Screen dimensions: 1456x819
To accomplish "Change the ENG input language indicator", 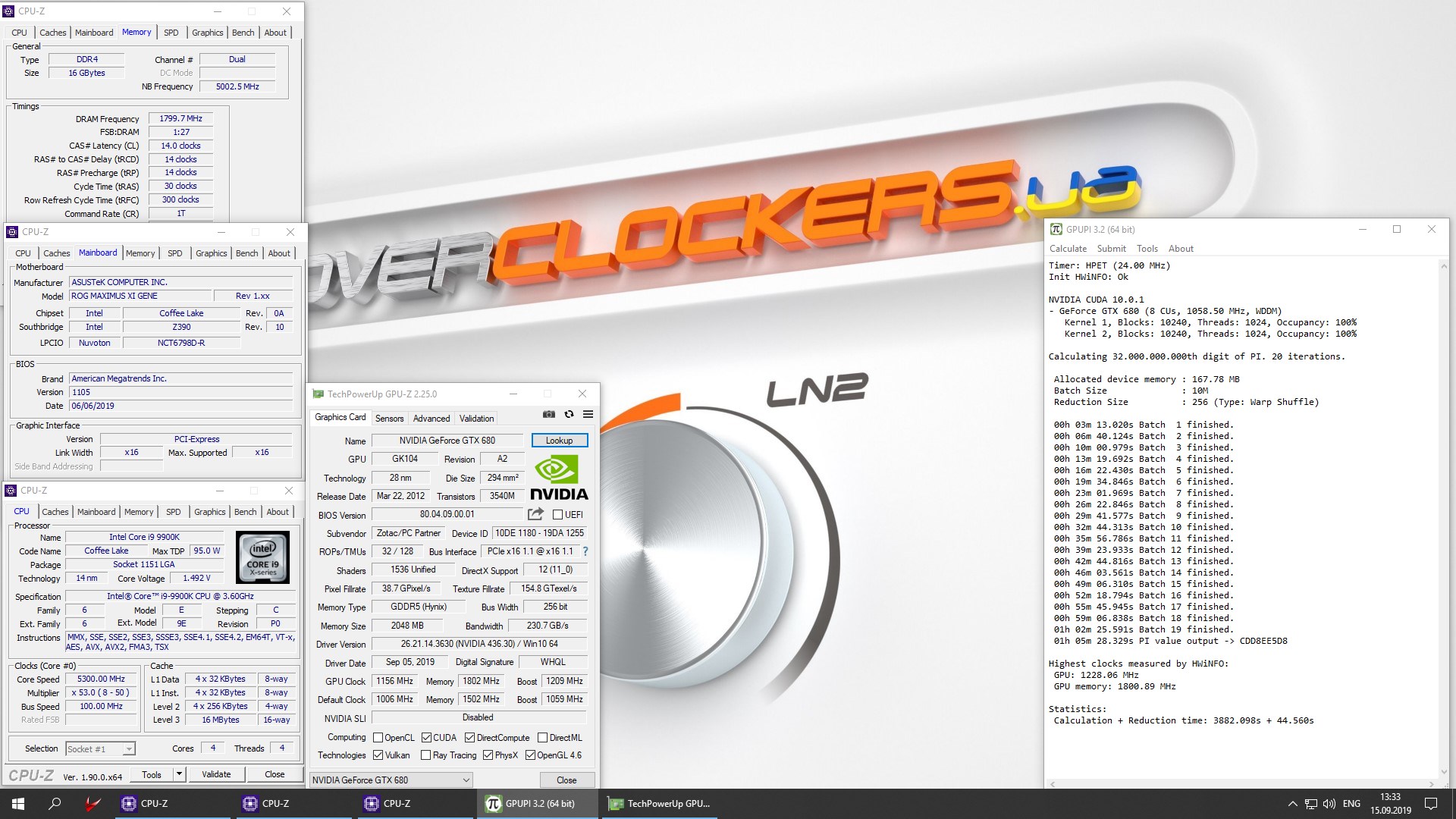I will (x=1351, y=804).
